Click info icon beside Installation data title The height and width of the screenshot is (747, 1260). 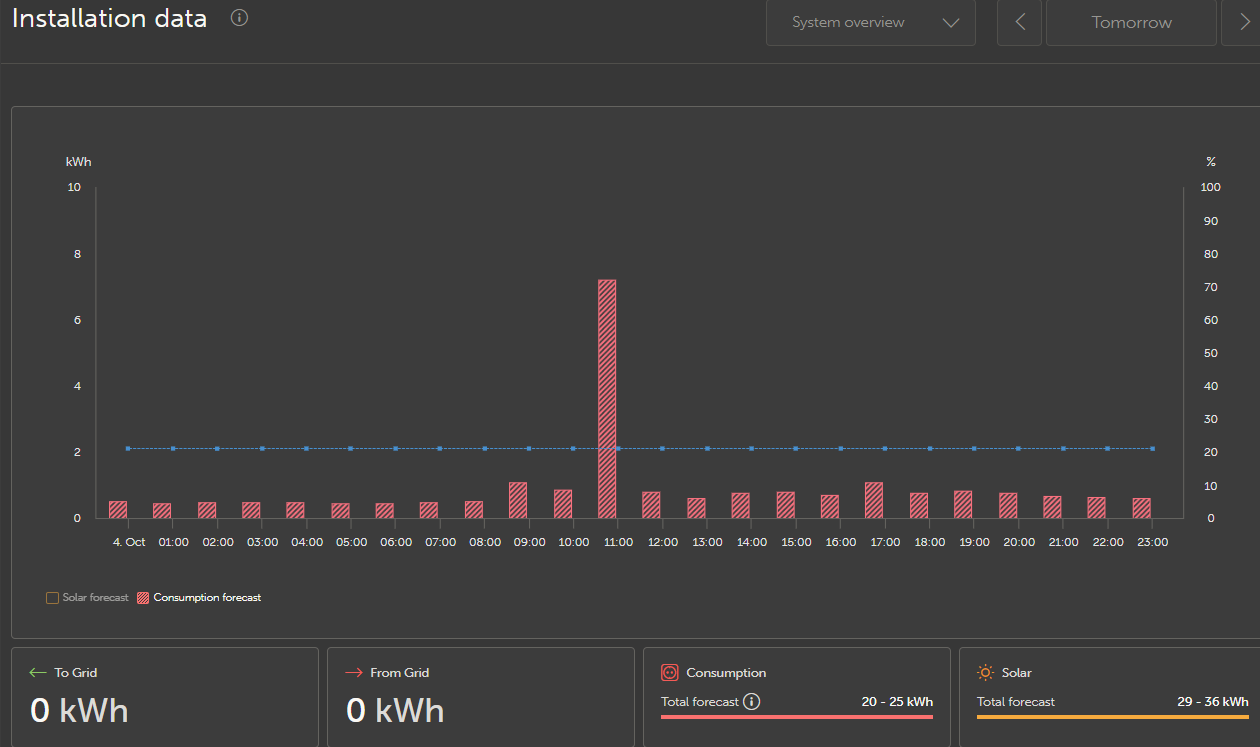[x=239, y=18]
